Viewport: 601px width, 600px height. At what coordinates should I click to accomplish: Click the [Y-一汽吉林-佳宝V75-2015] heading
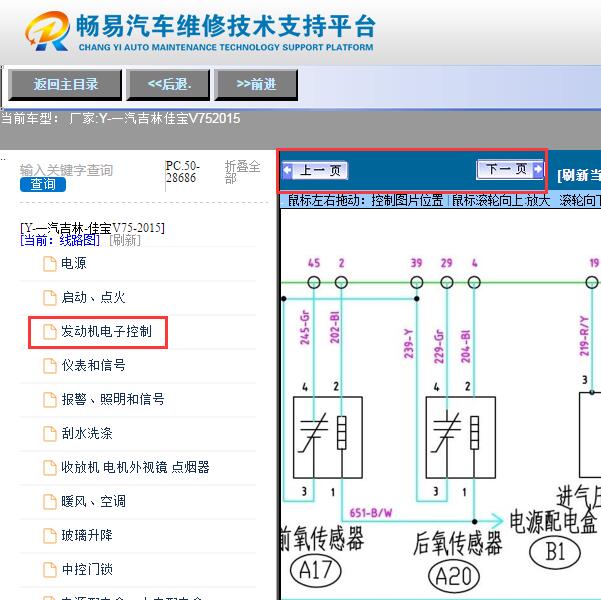[92, 228]
